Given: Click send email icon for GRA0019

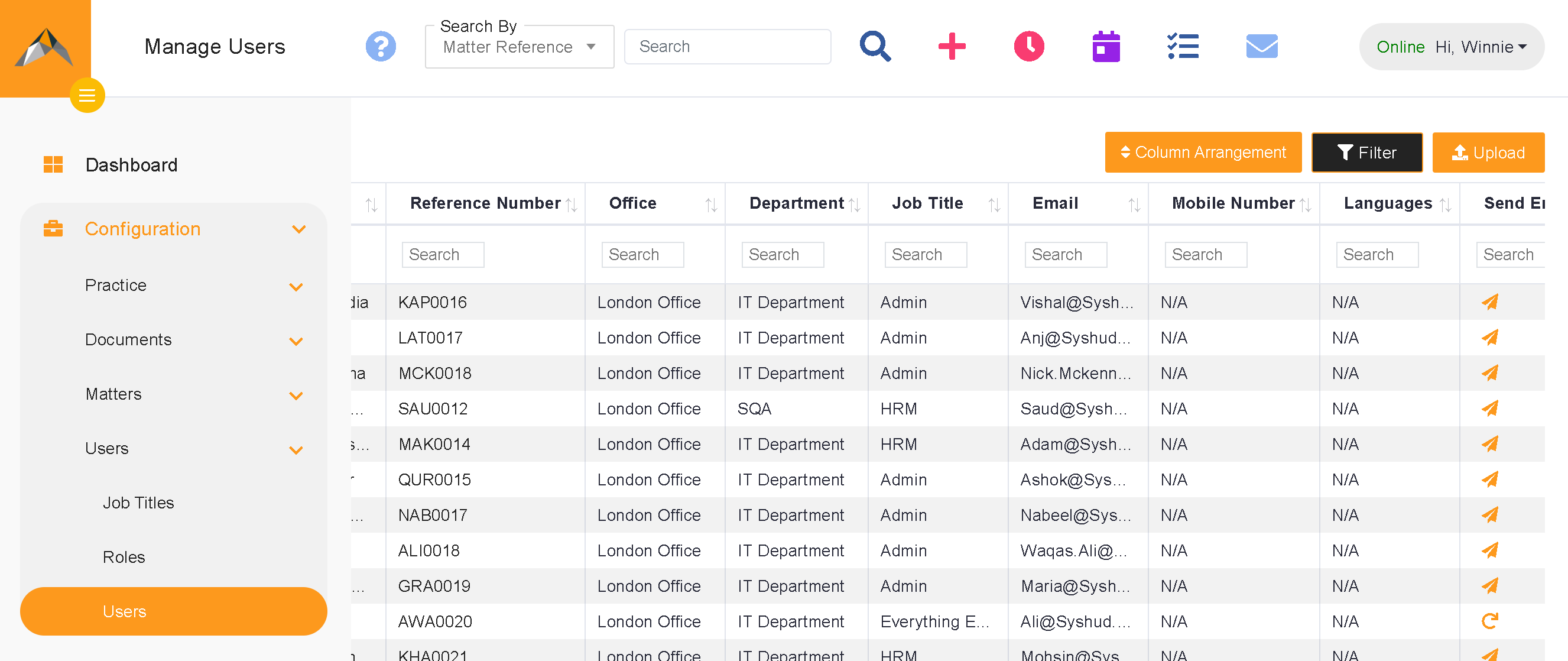Looking at the screenshot, I should 1489,585.
